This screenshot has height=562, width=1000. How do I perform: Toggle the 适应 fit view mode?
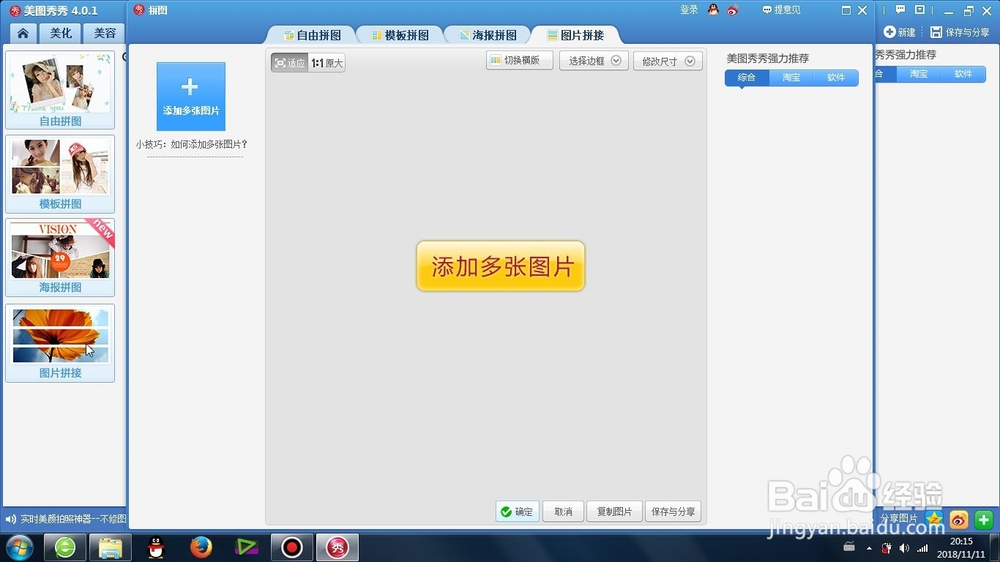tap(290, 63)
